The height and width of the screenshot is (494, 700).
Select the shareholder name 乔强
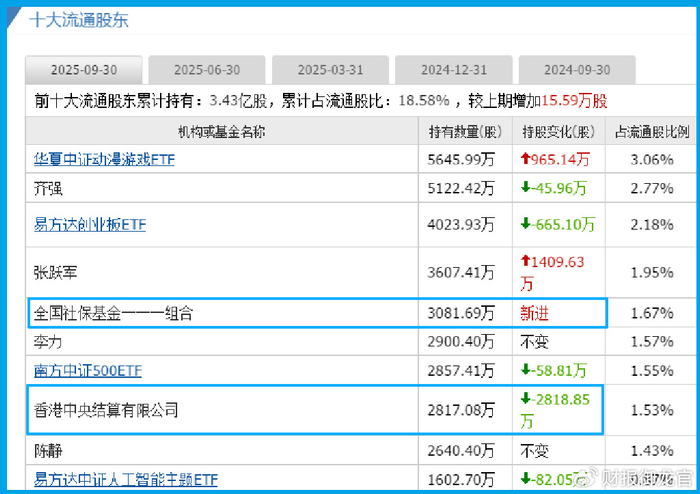[48, 188]
